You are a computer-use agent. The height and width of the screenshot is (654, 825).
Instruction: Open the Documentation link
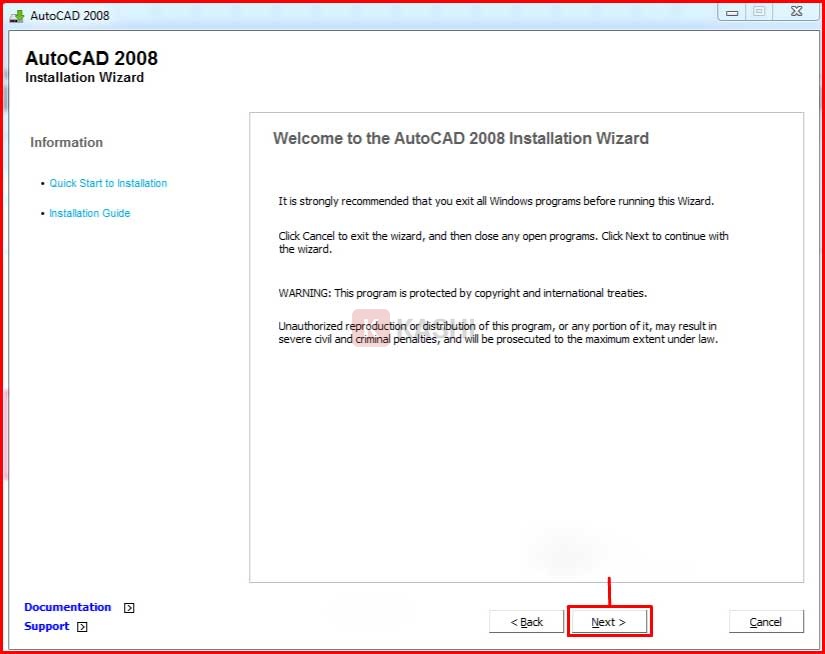click(67, 607)
